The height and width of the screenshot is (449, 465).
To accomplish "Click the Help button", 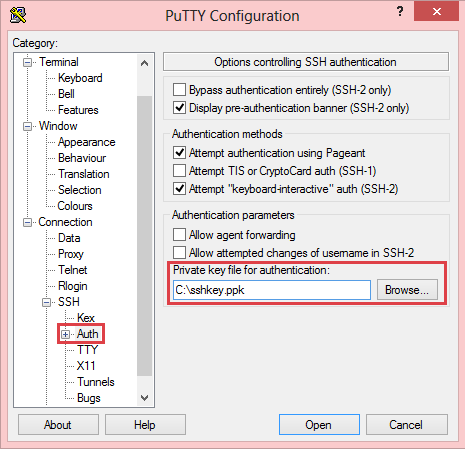I will point(145,425).
